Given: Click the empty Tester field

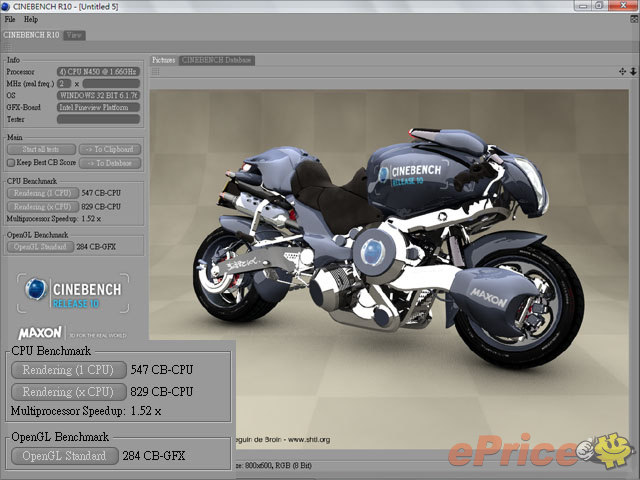Looking at the screenshot, I should click(x=98, y=119).
